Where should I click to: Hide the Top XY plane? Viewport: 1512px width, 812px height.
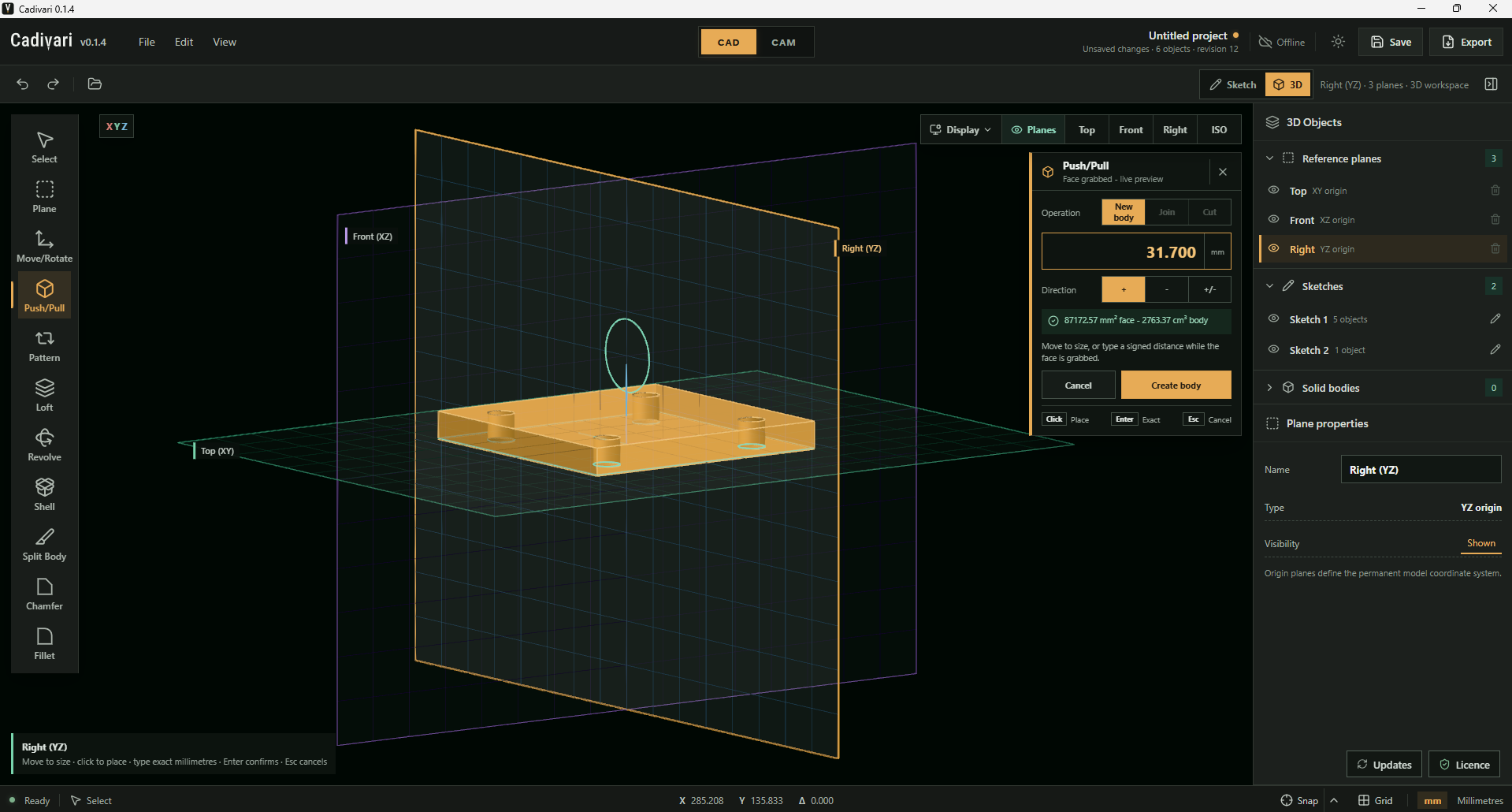pos(1273,190)
